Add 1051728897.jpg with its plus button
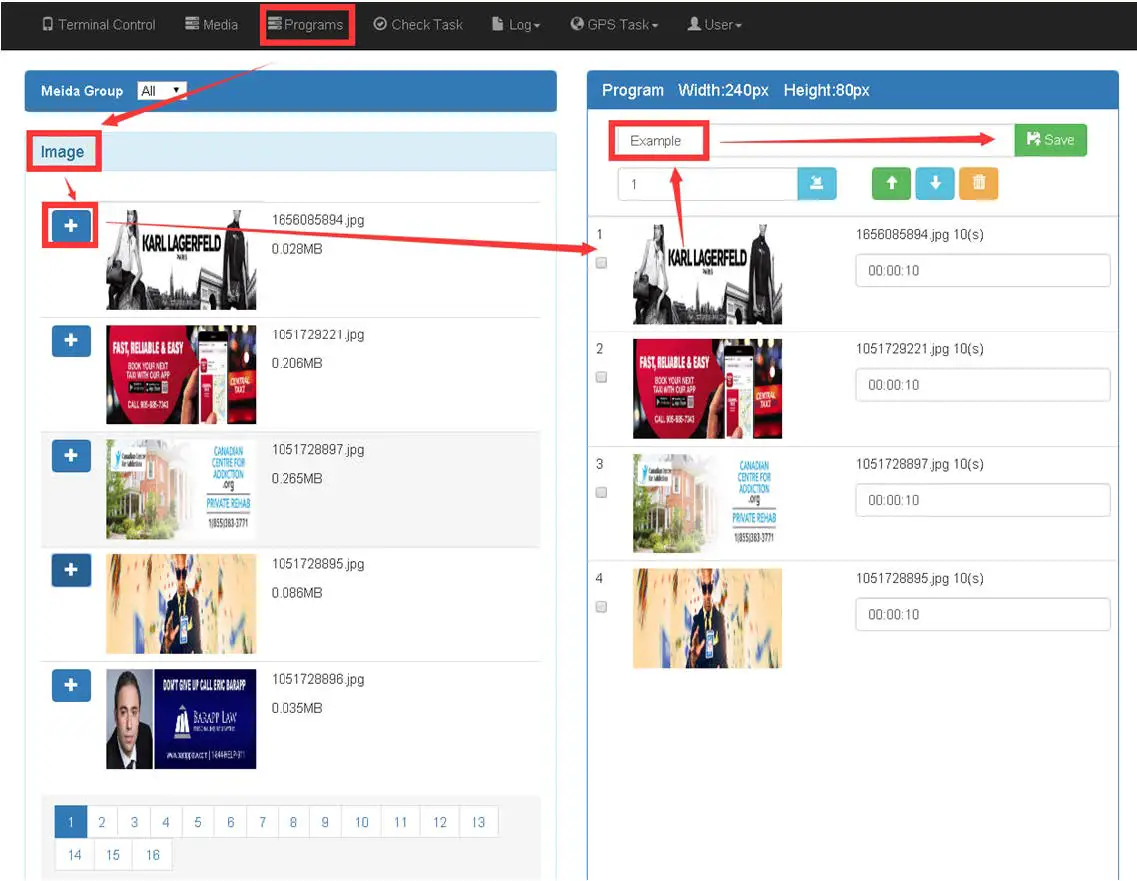The image size is (1137, 881). point(71,455)
